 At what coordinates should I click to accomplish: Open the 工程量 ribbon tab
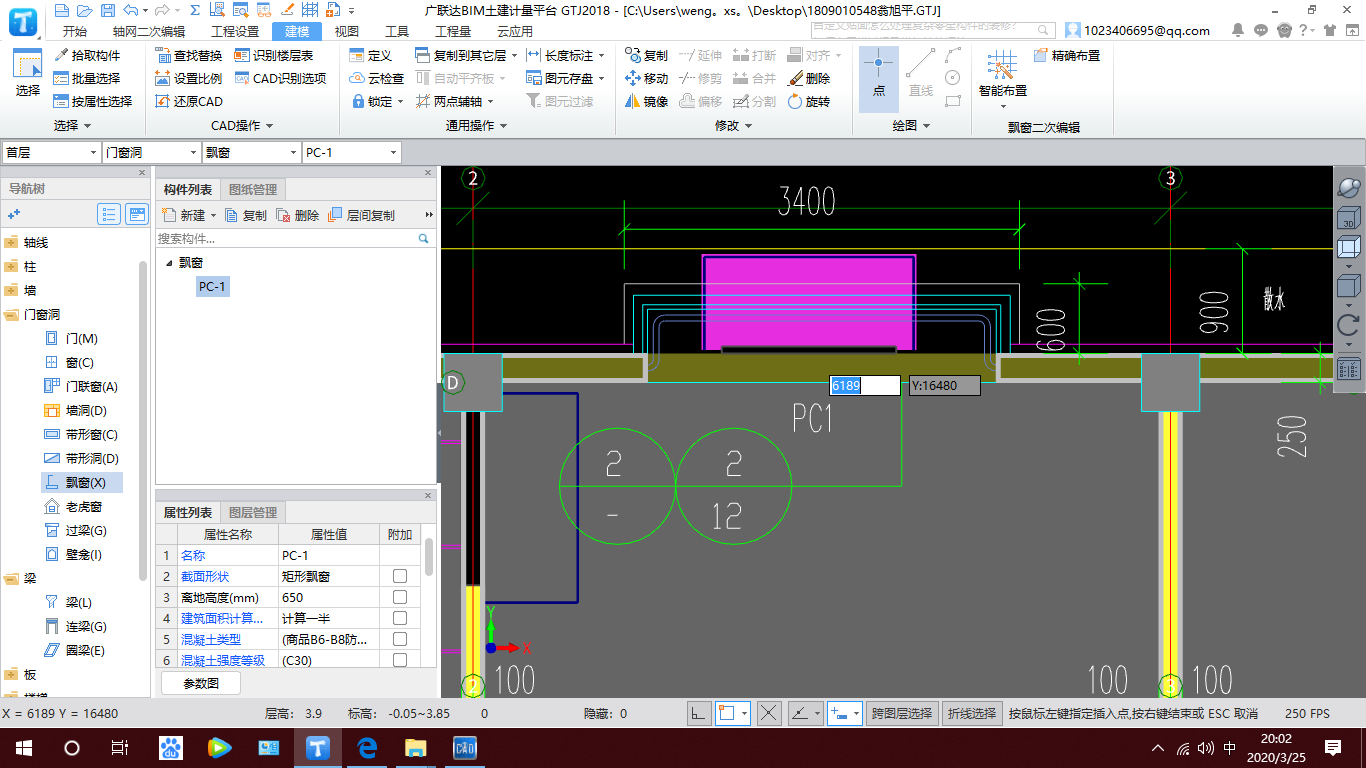click(x=453, y=31)
